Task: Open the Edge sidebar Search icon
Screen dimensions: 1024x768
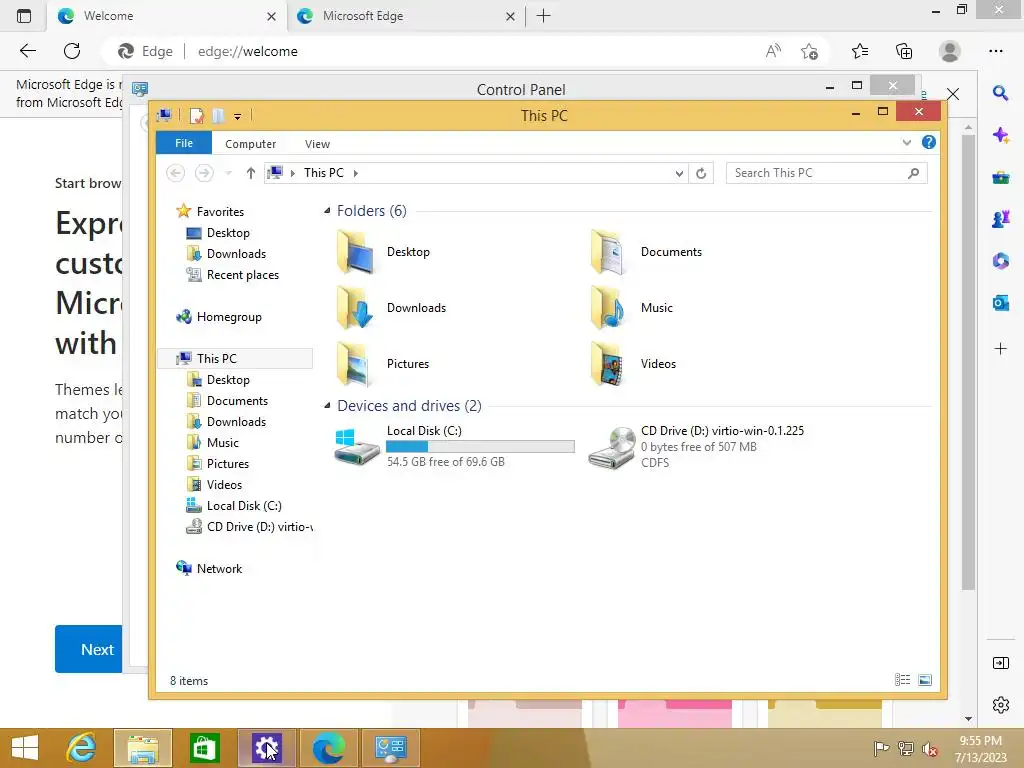Action: [x=1000, y=93]
